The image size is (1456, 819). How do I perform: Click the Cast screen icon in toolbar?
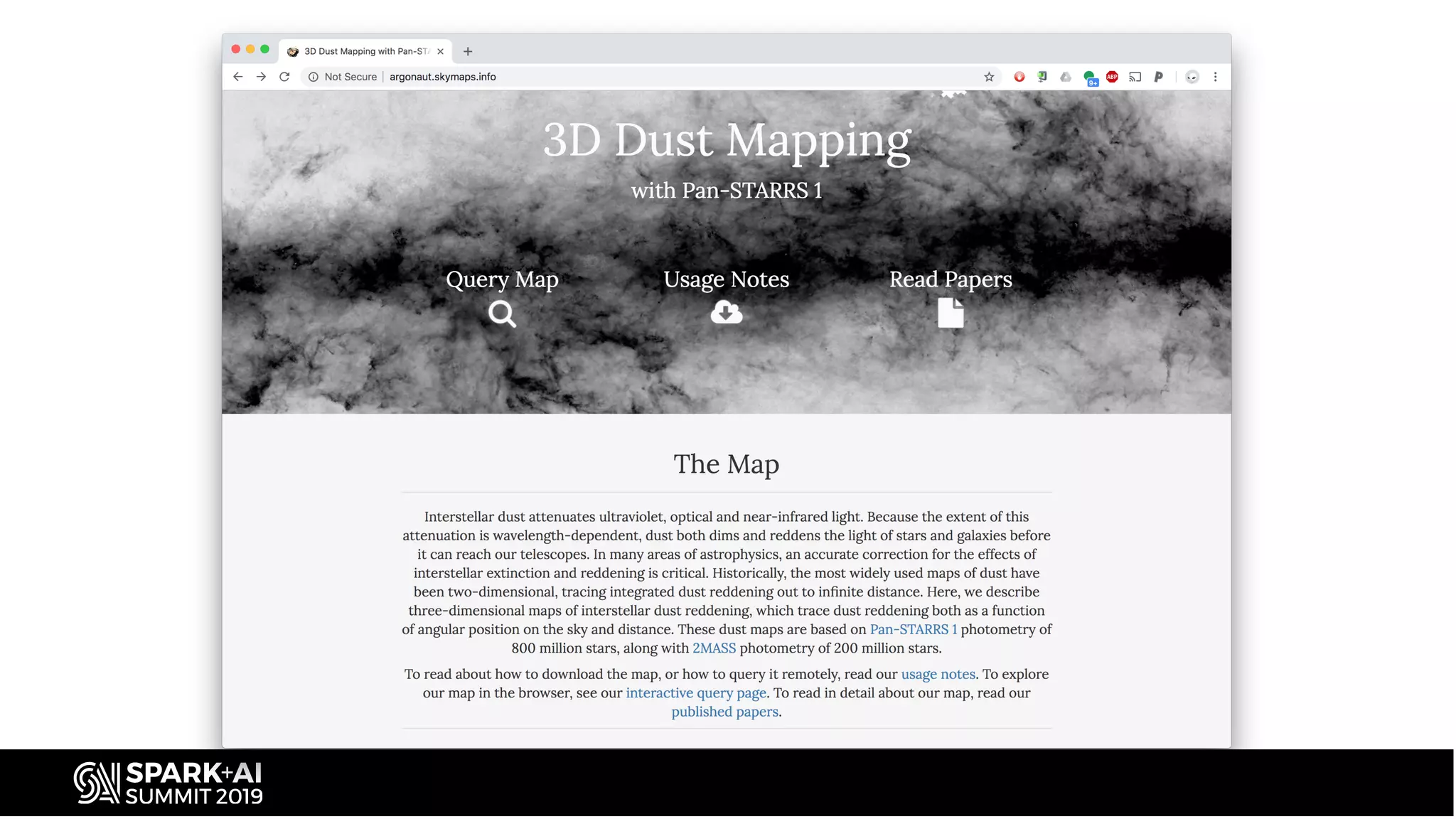point(1135,77)
